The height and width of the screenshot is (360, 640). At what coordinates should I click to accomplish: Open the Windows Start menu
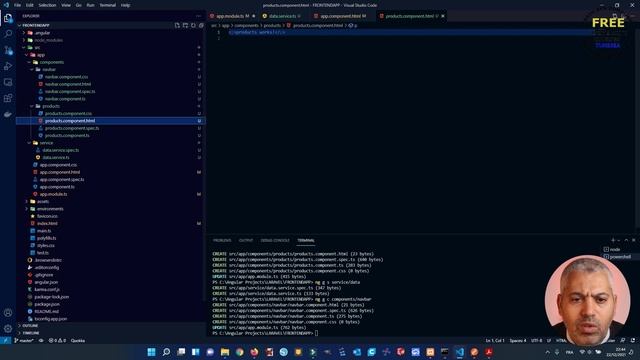(151, 352)
